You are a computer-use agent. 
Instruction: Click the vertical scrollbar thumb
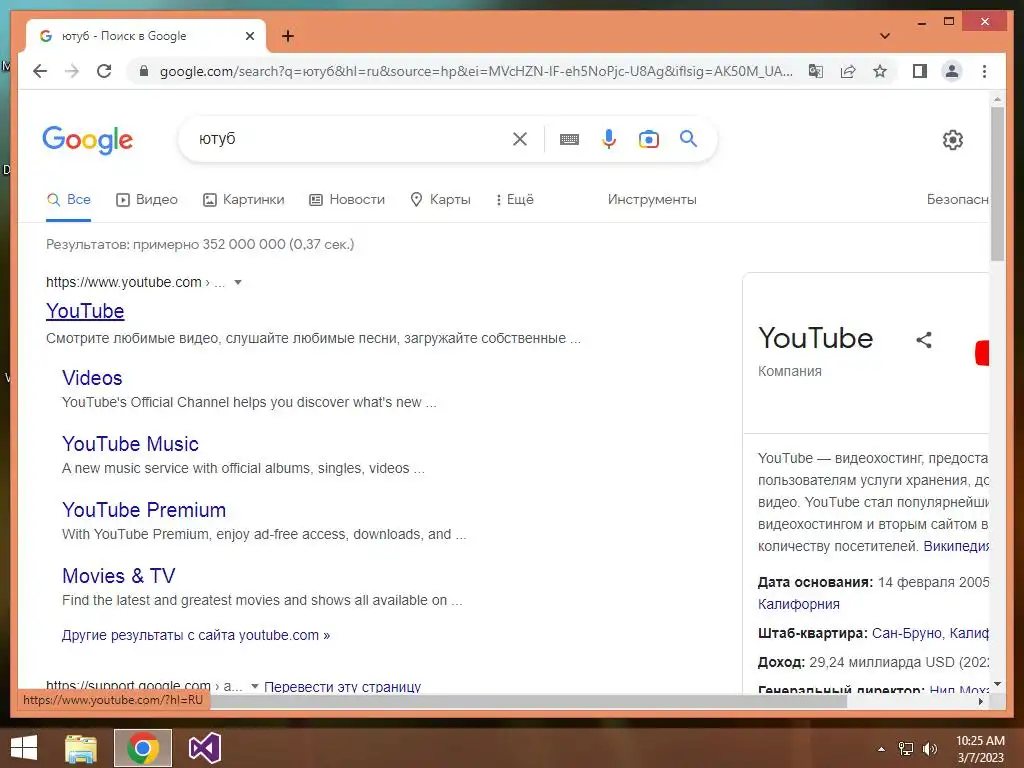(997, 184)
